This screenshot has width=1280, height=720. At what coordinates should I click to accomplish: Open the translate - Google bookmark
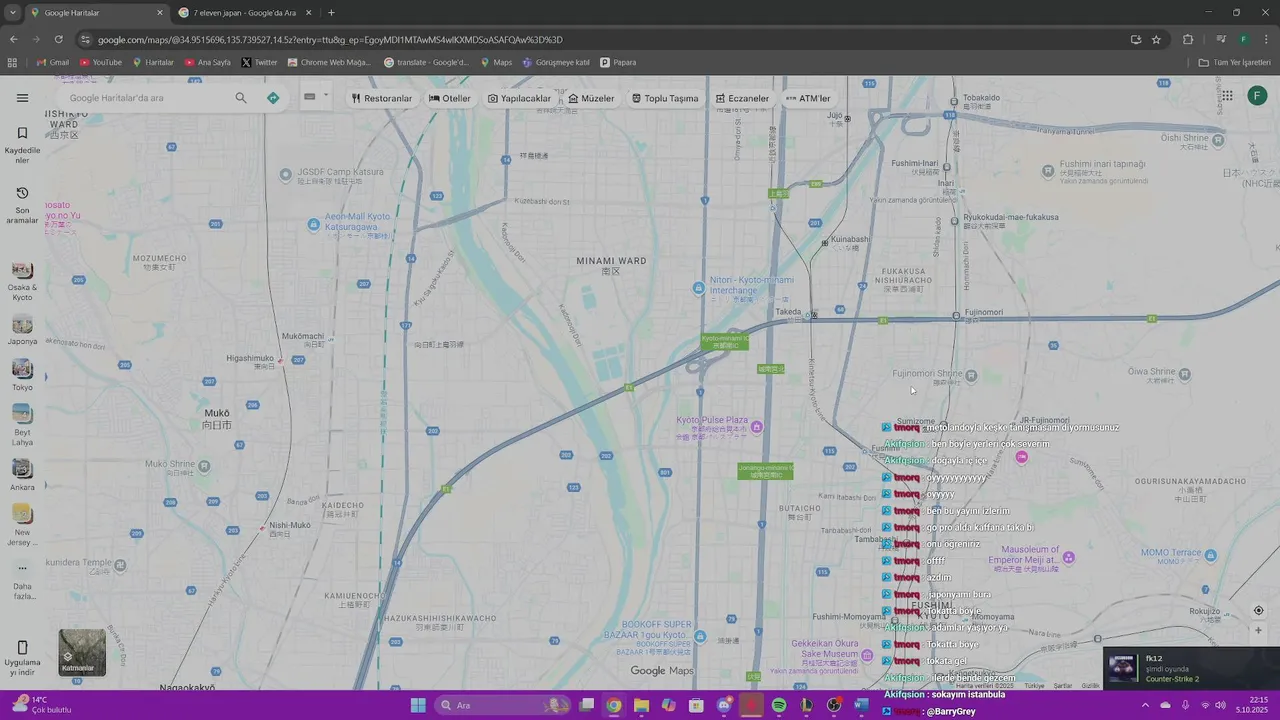click(426, 62)
